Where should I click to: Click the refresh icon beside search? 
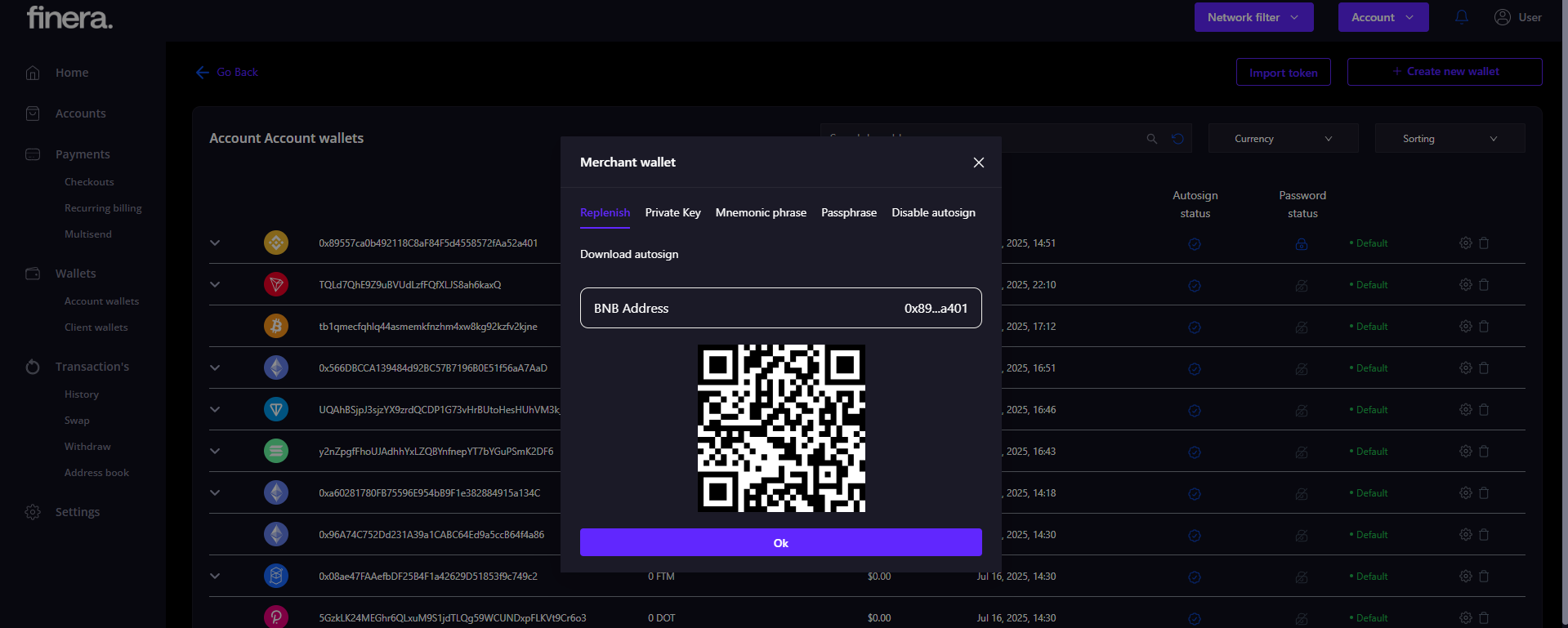(1177, 139)
